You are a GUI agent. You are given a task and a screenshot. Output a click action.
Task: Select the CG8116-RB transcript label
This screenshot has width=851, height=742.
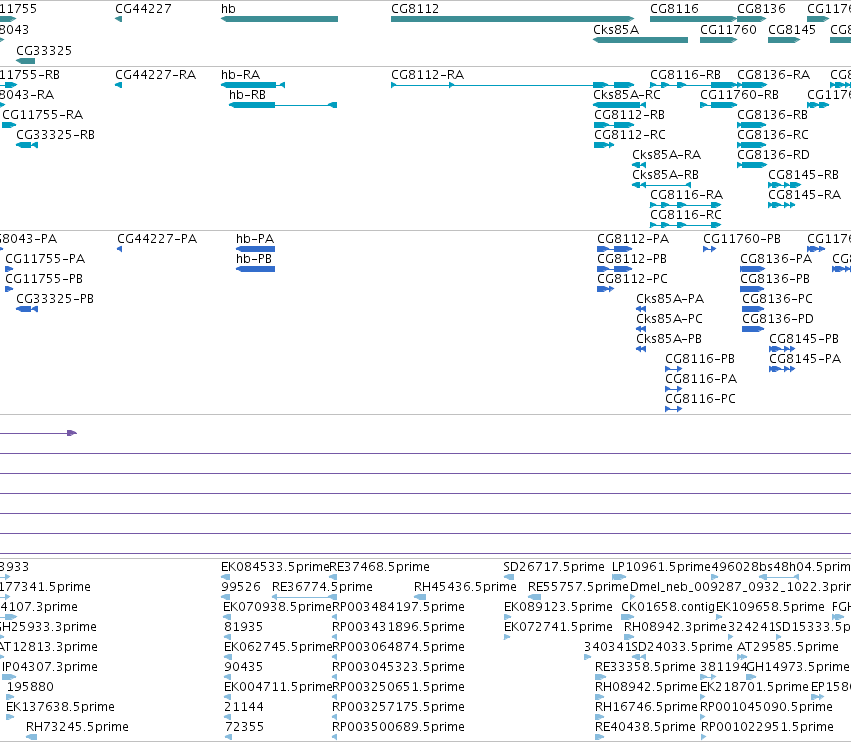click(685, 74)
